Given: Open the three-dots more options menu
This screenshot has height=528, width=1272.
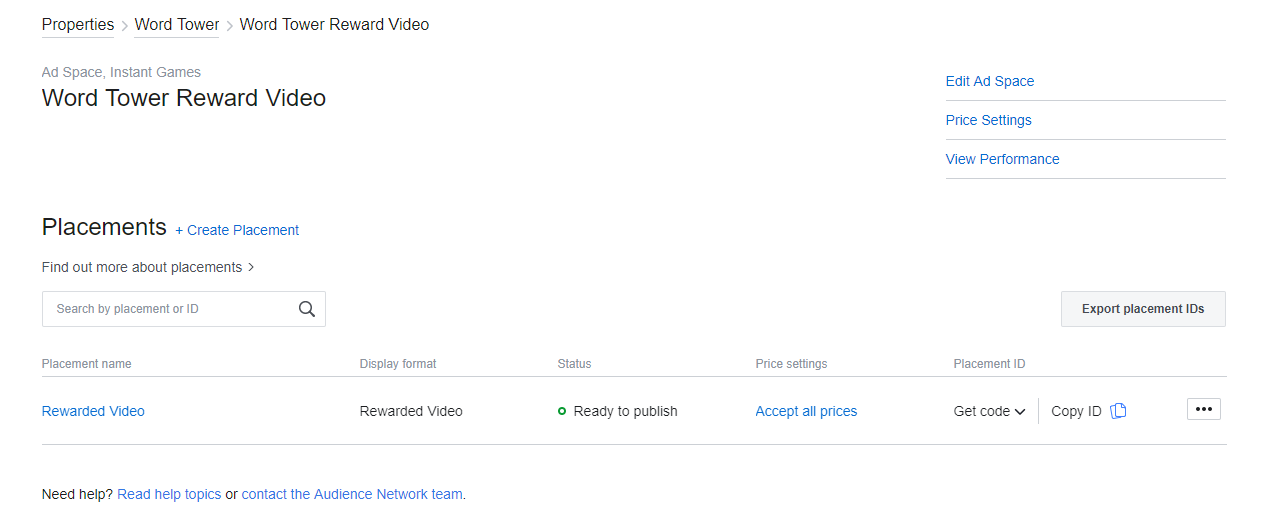Looking at the screenshot, I should [x=1204, y=409].
